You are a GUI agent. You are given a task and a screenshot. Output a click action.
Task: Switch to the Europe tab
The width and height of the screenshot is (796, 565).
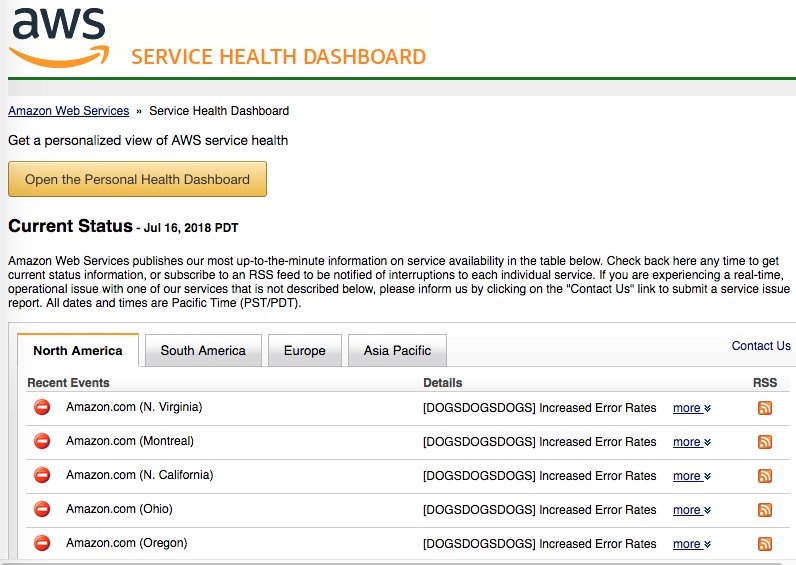point(305,350)
